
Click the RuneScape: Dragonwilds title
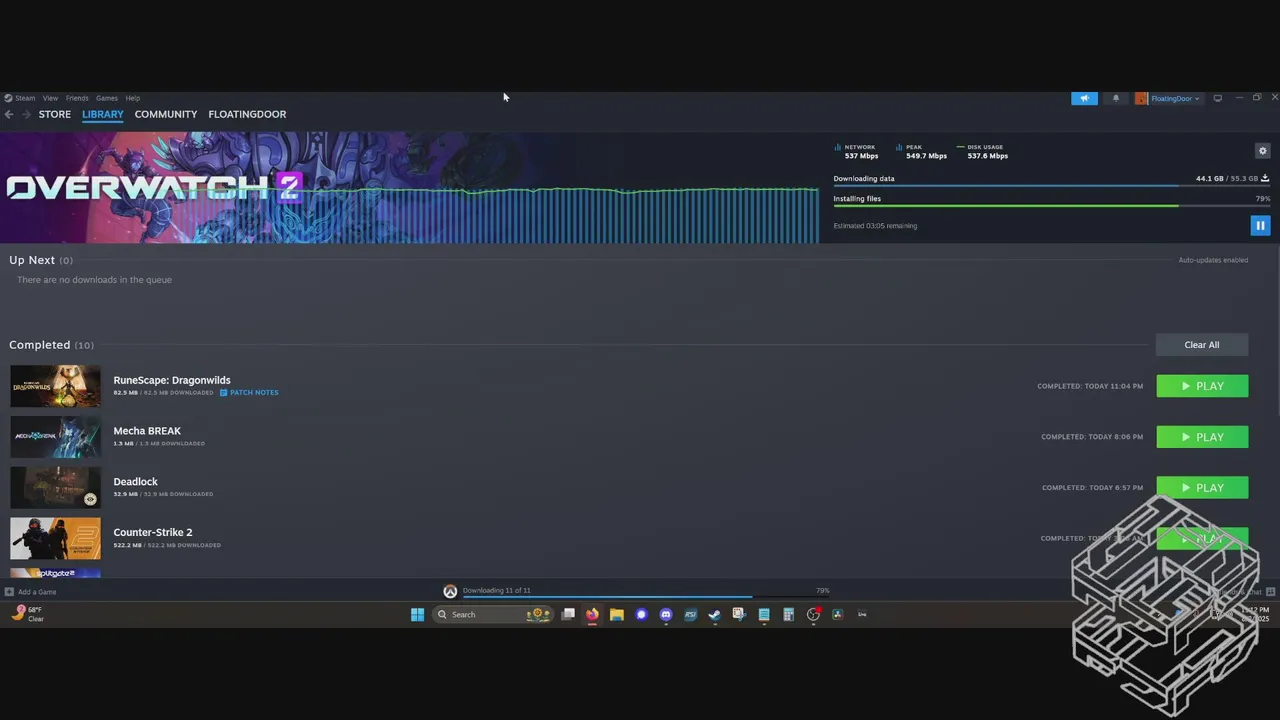tap(172, 380)
